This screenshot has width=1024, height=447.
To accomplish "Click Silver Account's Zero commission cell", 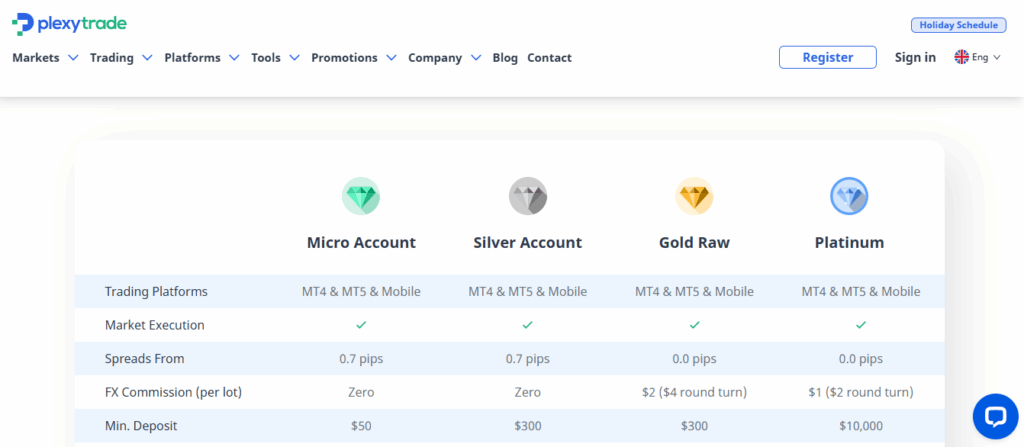I will (x=528, y=392).
